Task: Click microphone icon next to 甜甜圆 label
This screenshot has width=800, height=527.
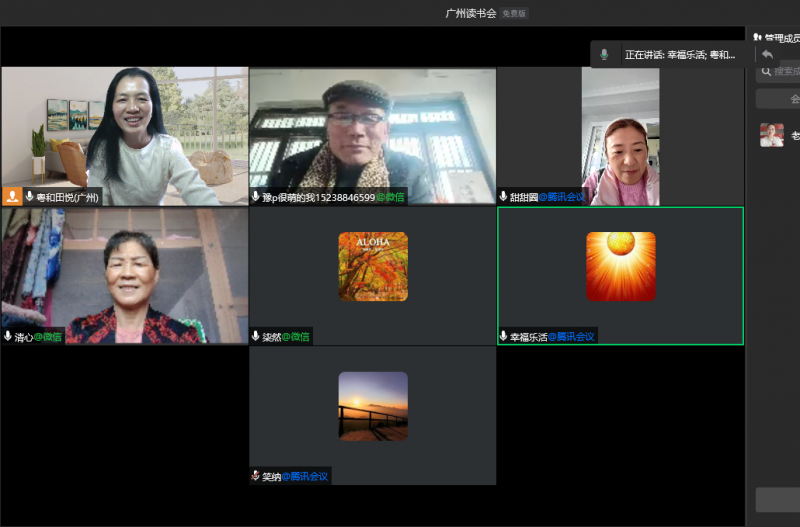Action: pos(504,197)
